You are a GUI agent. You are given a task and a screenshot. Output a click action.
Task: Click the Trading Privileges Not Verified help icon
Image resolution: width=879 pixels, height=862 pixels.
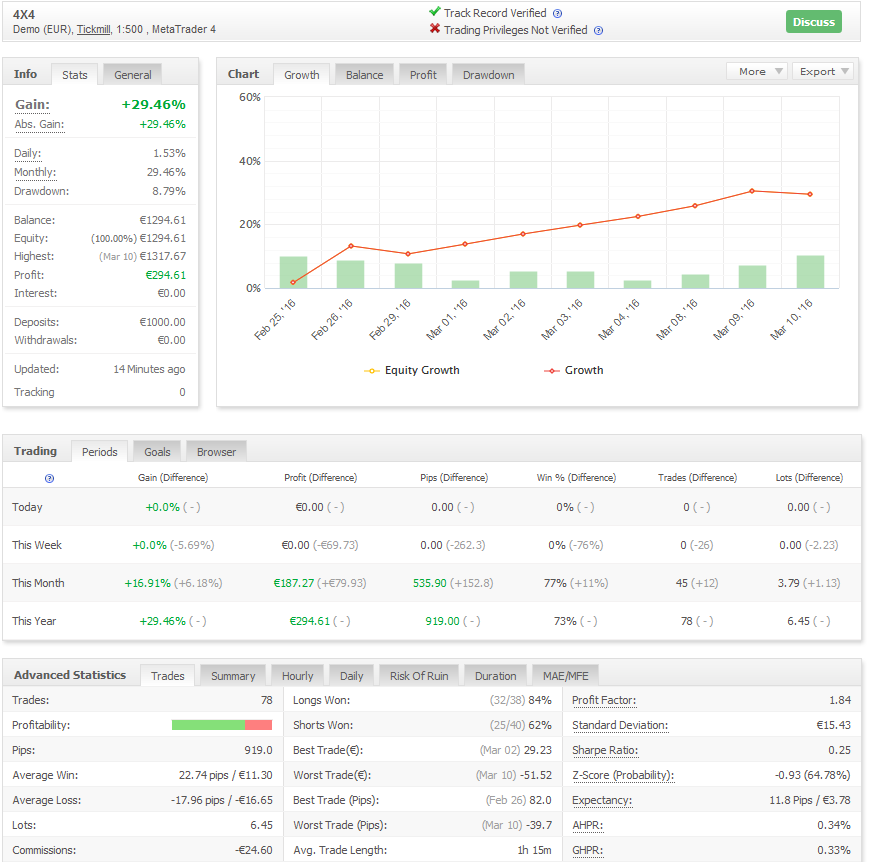tap(599, 31)
